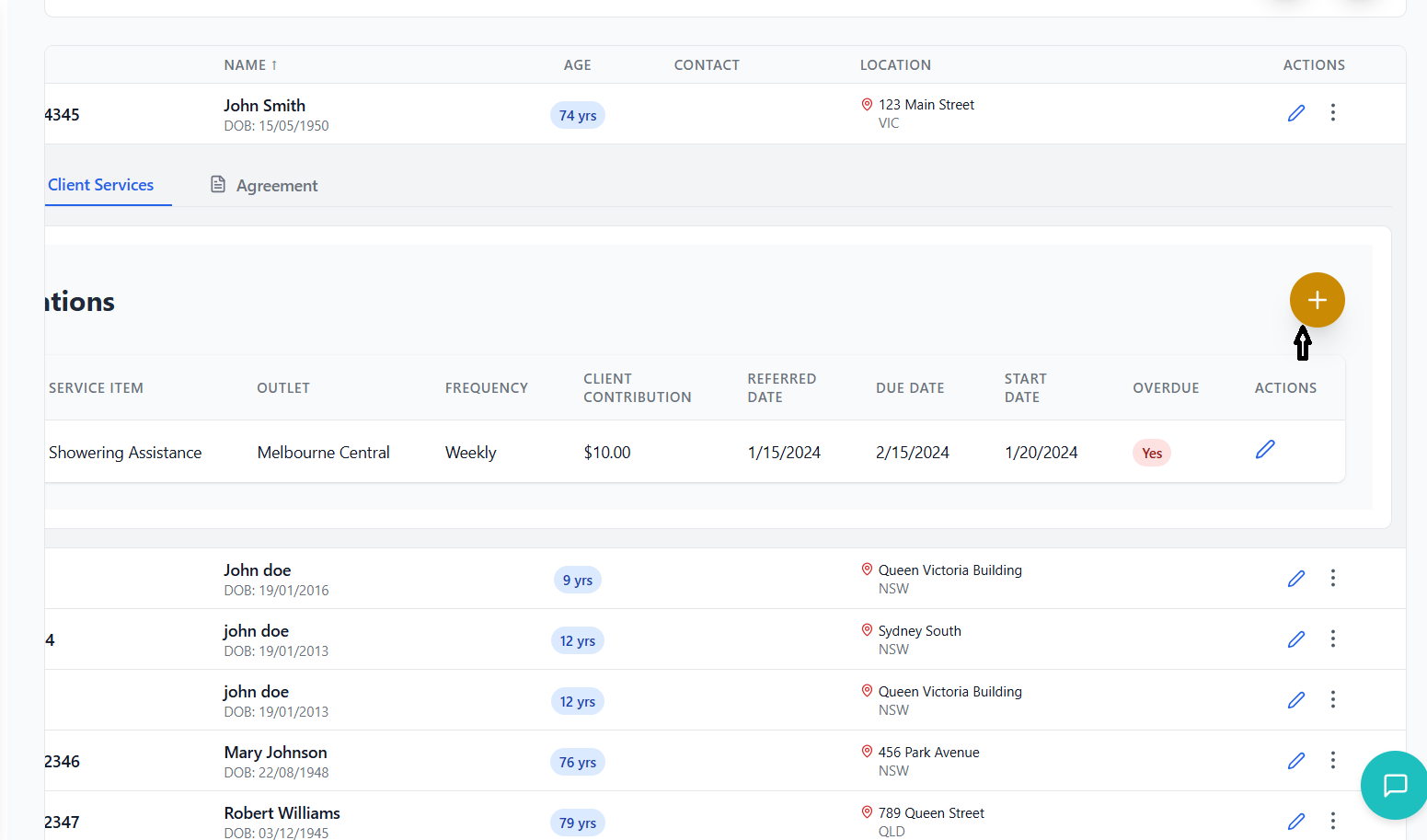Click the Age column header
This screenshot has width=1427, height=840.
(x=577, y=65)
